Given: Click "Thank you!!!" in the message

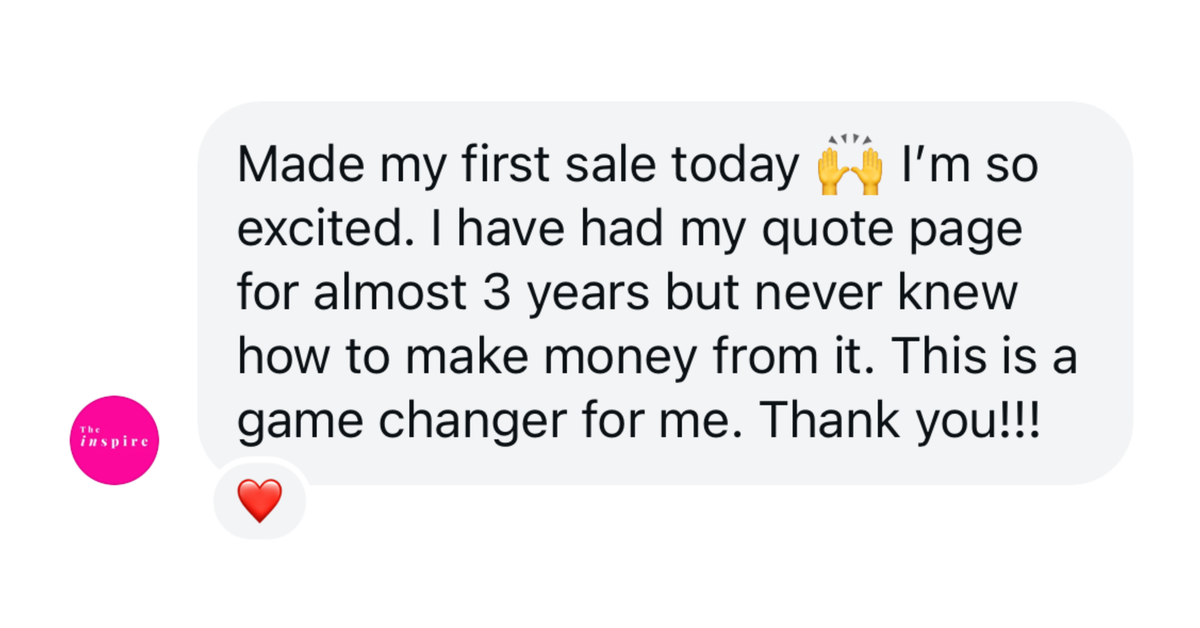Looking at the screenshot, I should [x=900, y=423].
